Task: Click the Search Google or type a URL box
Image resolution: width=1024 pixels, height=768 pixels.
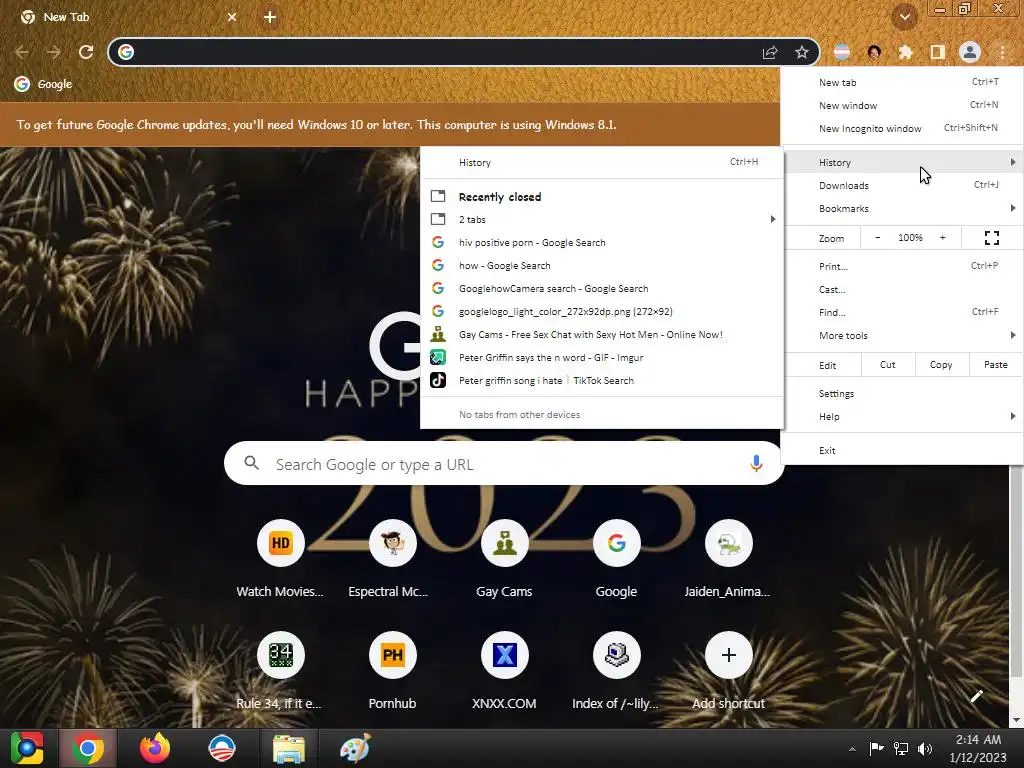Action: pos(504,464)
